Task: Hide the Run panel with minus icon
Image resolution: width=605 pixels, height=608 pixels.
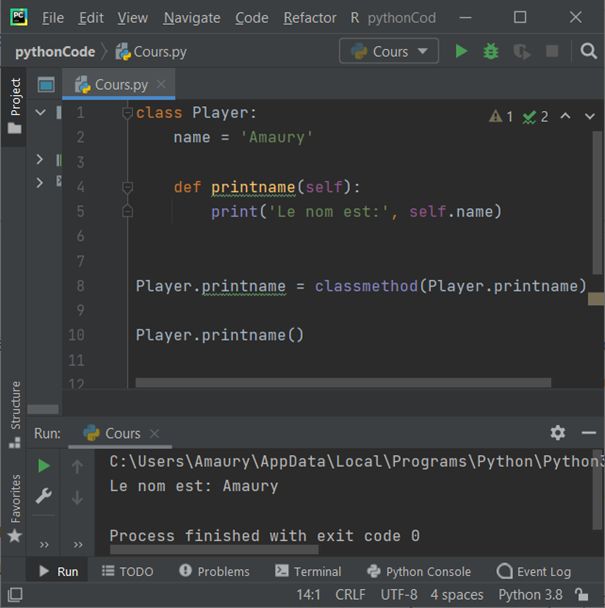Action: [x=588, y=433]
